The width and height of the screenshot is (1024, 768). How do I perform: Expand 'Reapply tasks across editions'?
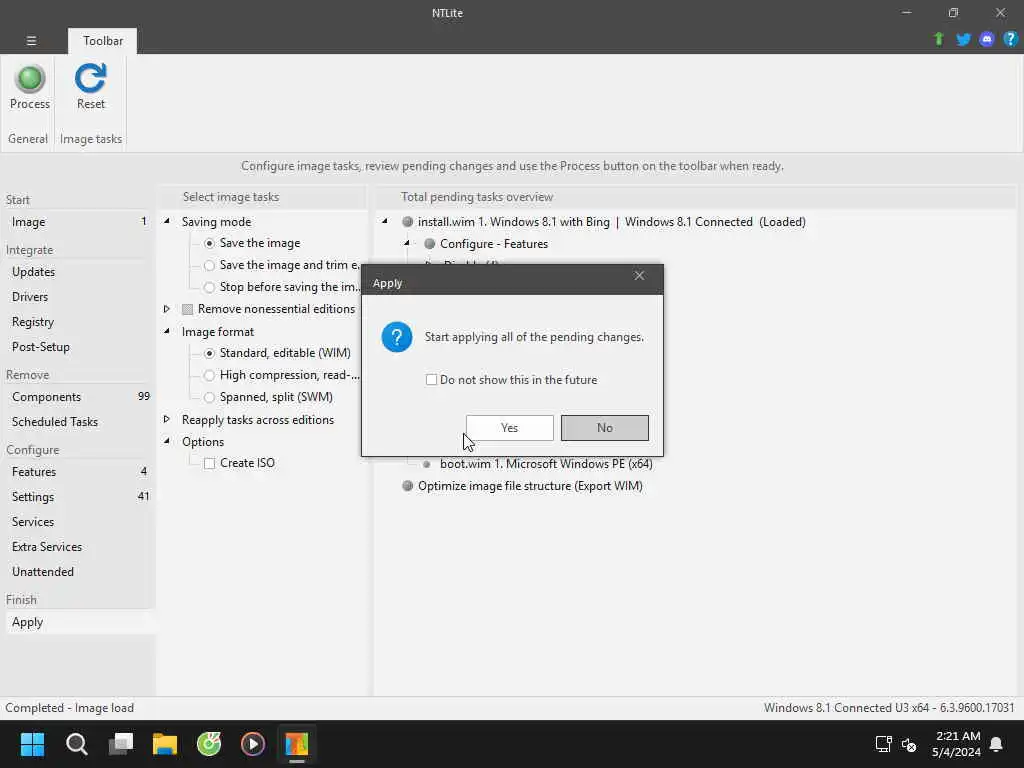coord(167,419)
